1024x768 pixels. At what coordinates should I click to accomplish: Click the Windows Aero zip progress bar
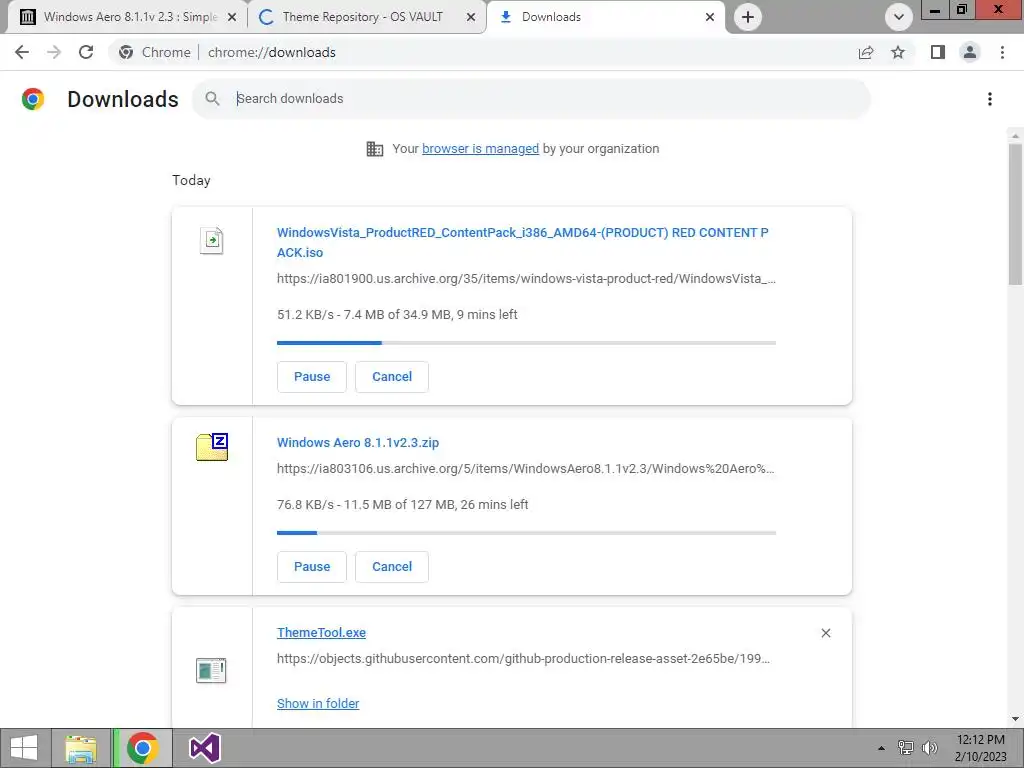(526, 532)
